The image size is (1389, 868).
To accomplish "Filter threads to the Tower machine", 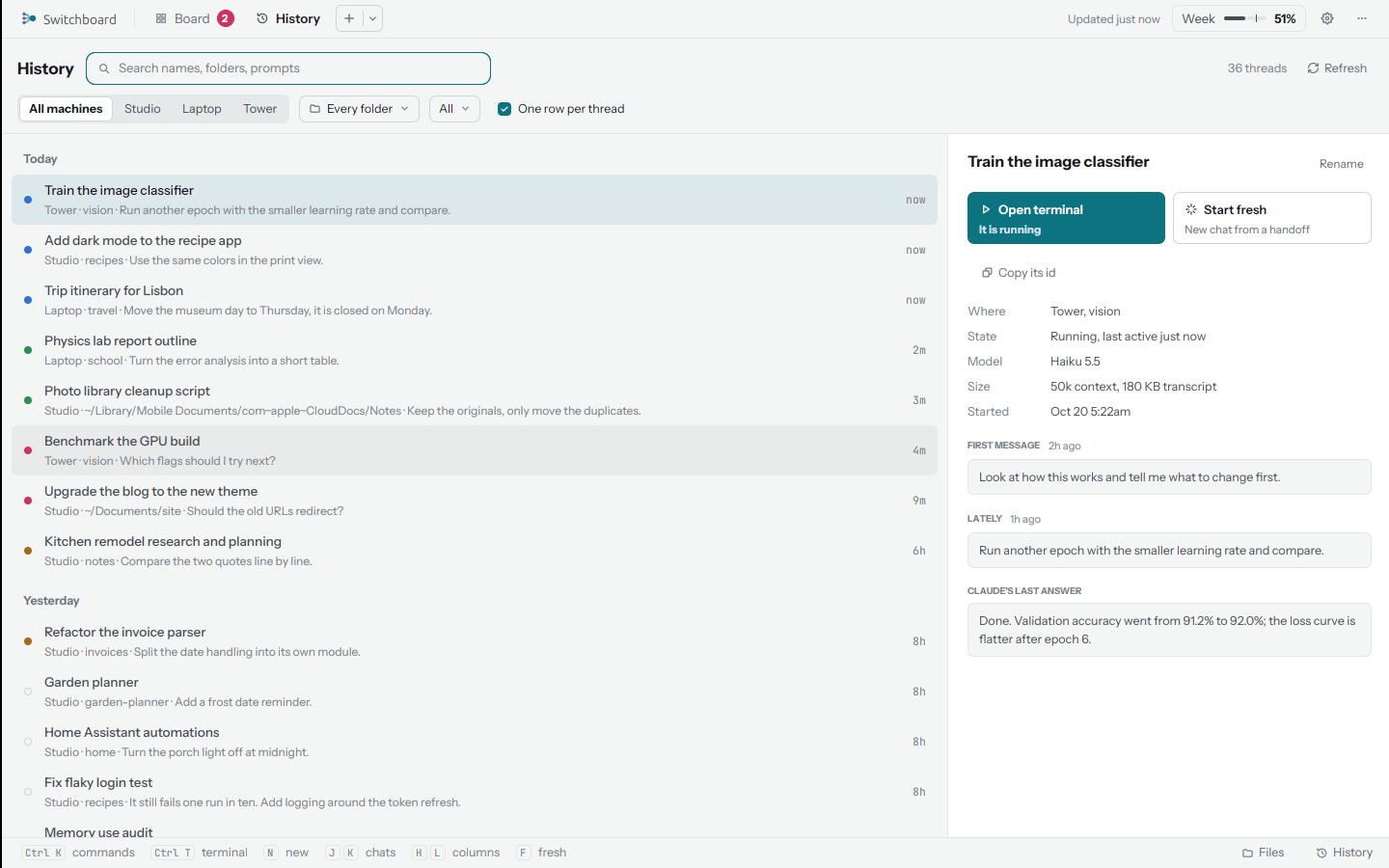I will (259, 109).
